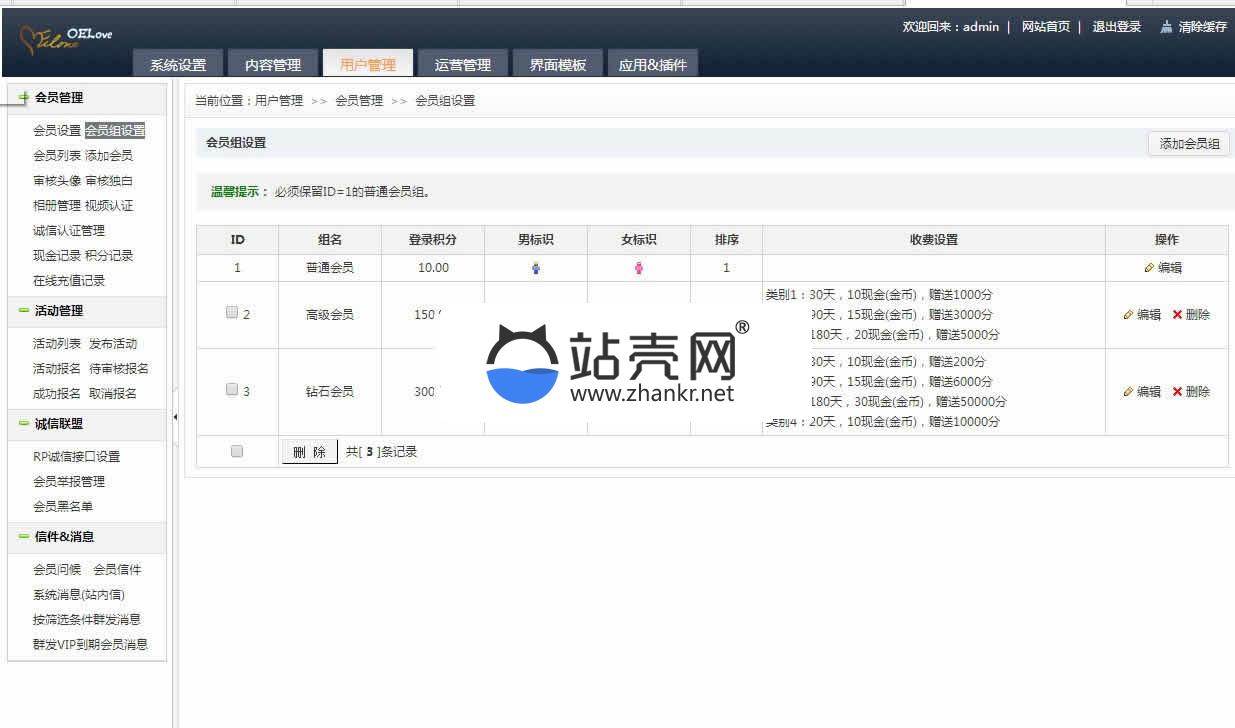Click the 清除缓存 broom icon

(x=1166, y=27)
